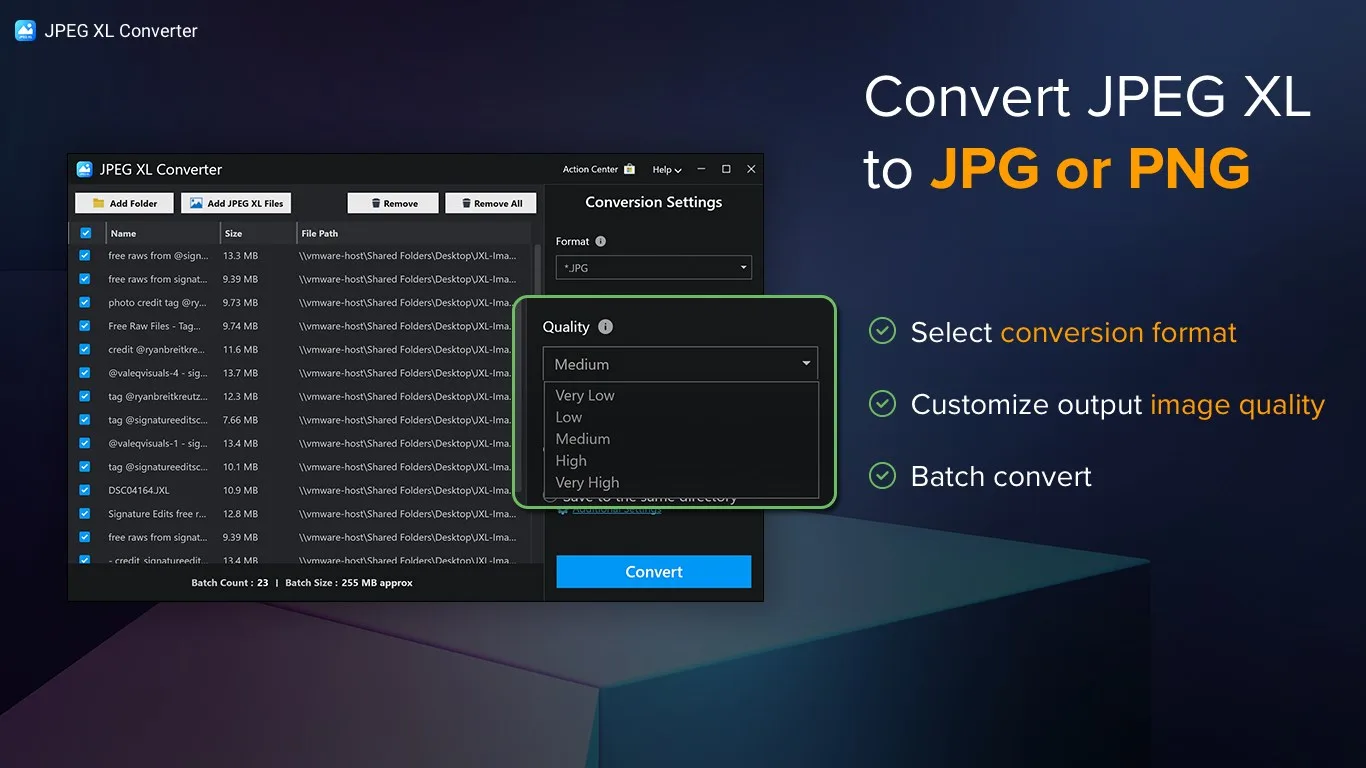
Task: Toggle the select-all checkbox in the header
Action: (x=85, y=233)
